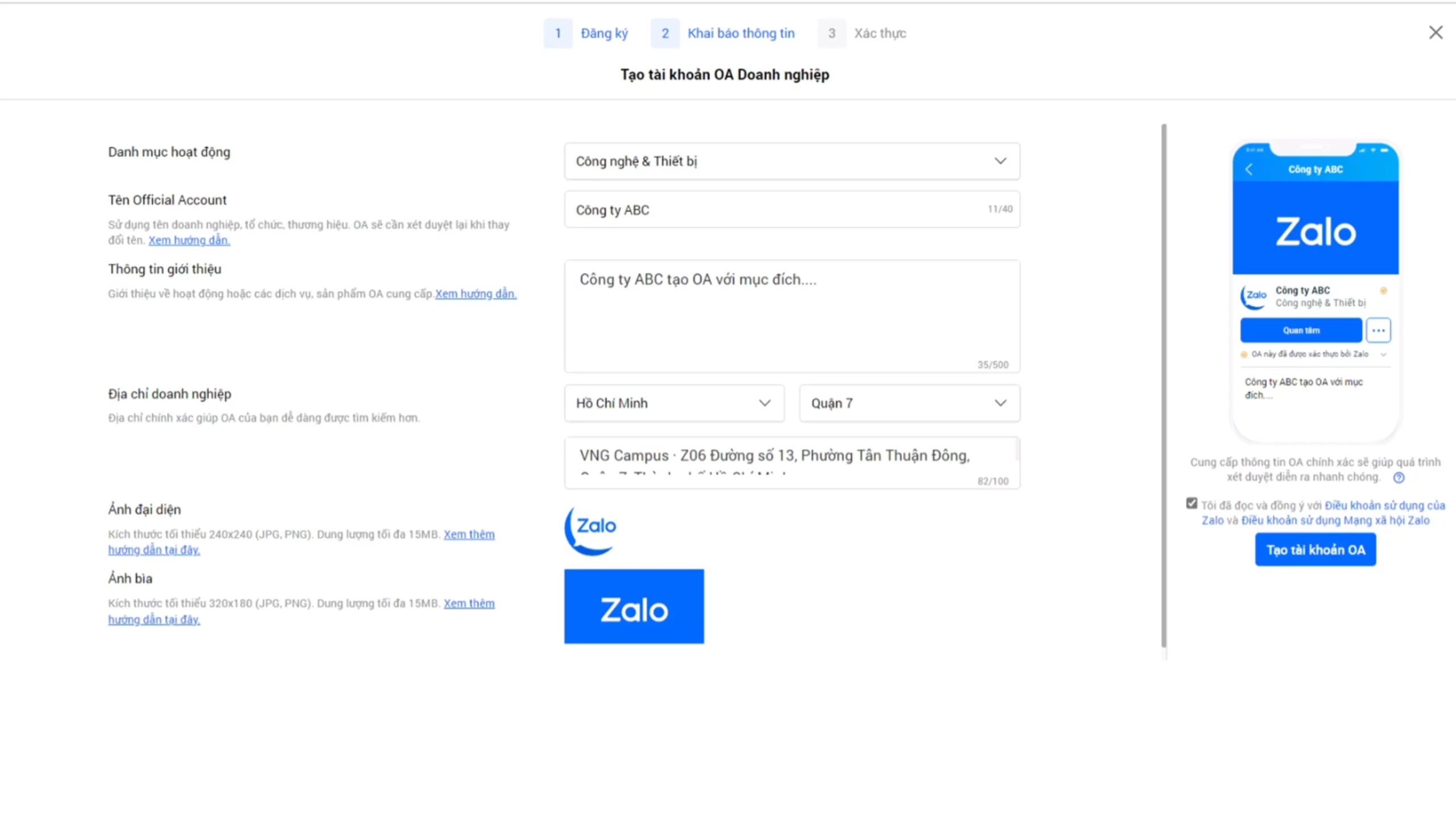Viewport: 1456px width, 819px height.
Task: Click the Zalo cover photo thumbnail
Action: coord(634,606)
